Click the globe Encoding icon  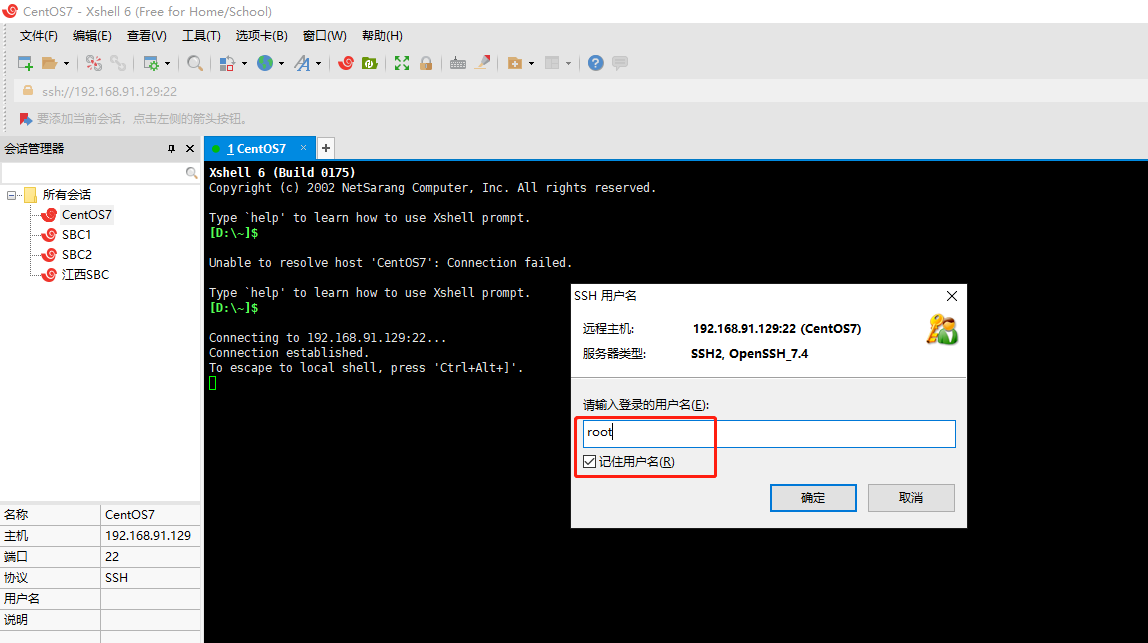click(265, 64)
